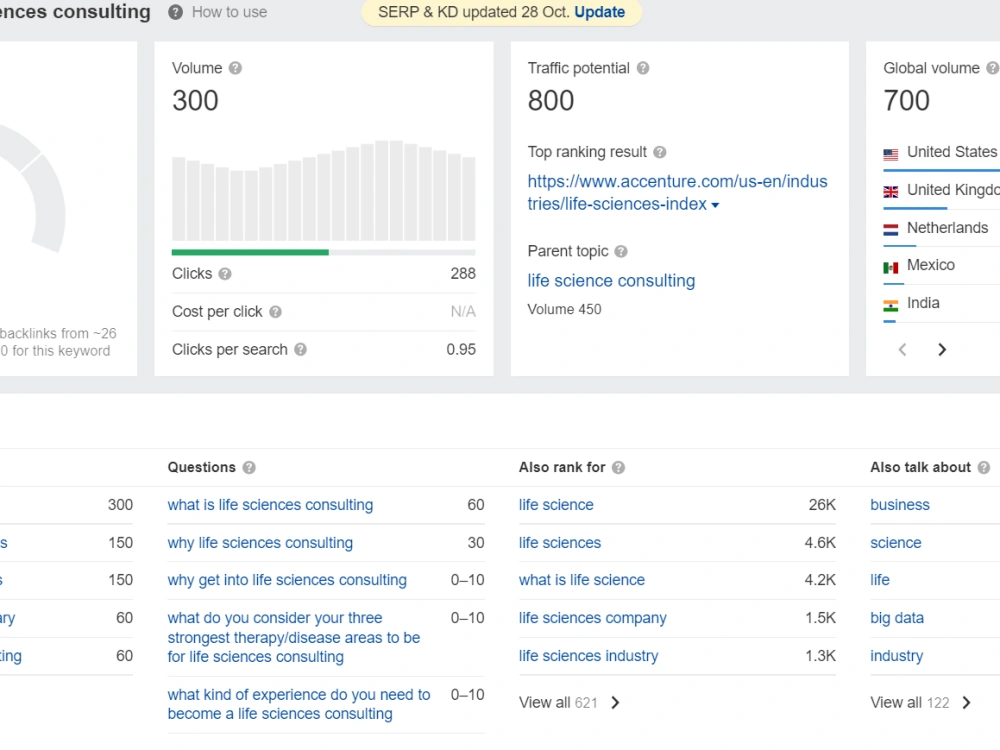1000x750 pixels.
Task: Expand View all 621 ranked keywords
Action: pyautogui.click(x=569, y=703)
